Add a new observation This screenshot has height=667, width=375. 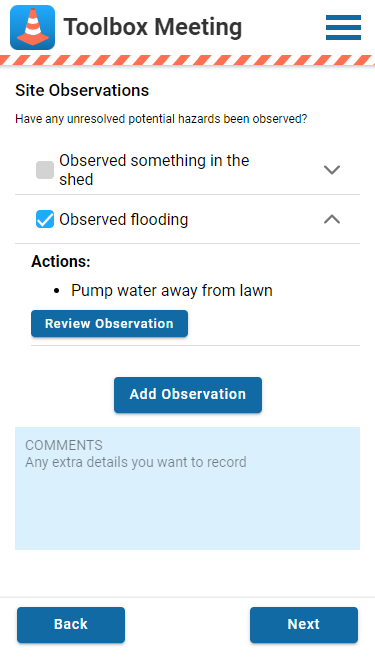(188, 394)
